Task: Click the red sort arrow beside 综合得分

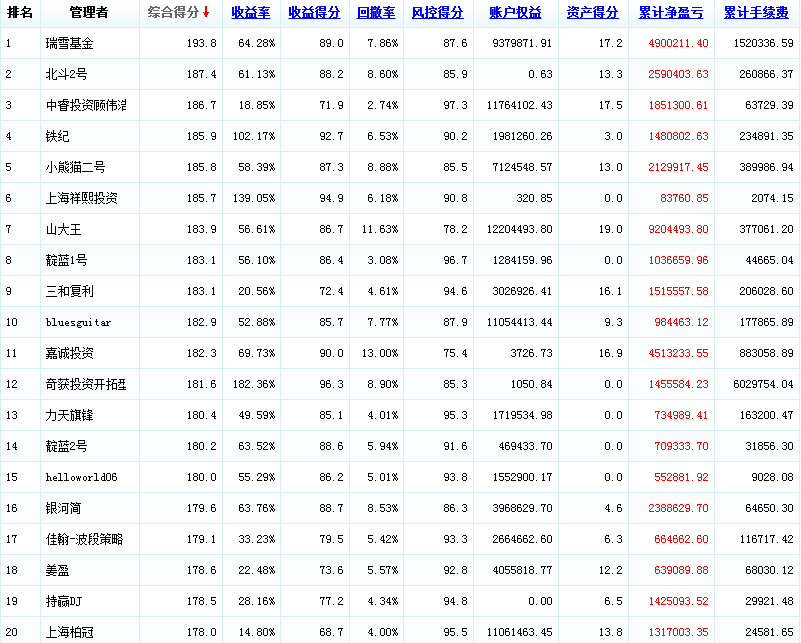Action: [206, 12]
